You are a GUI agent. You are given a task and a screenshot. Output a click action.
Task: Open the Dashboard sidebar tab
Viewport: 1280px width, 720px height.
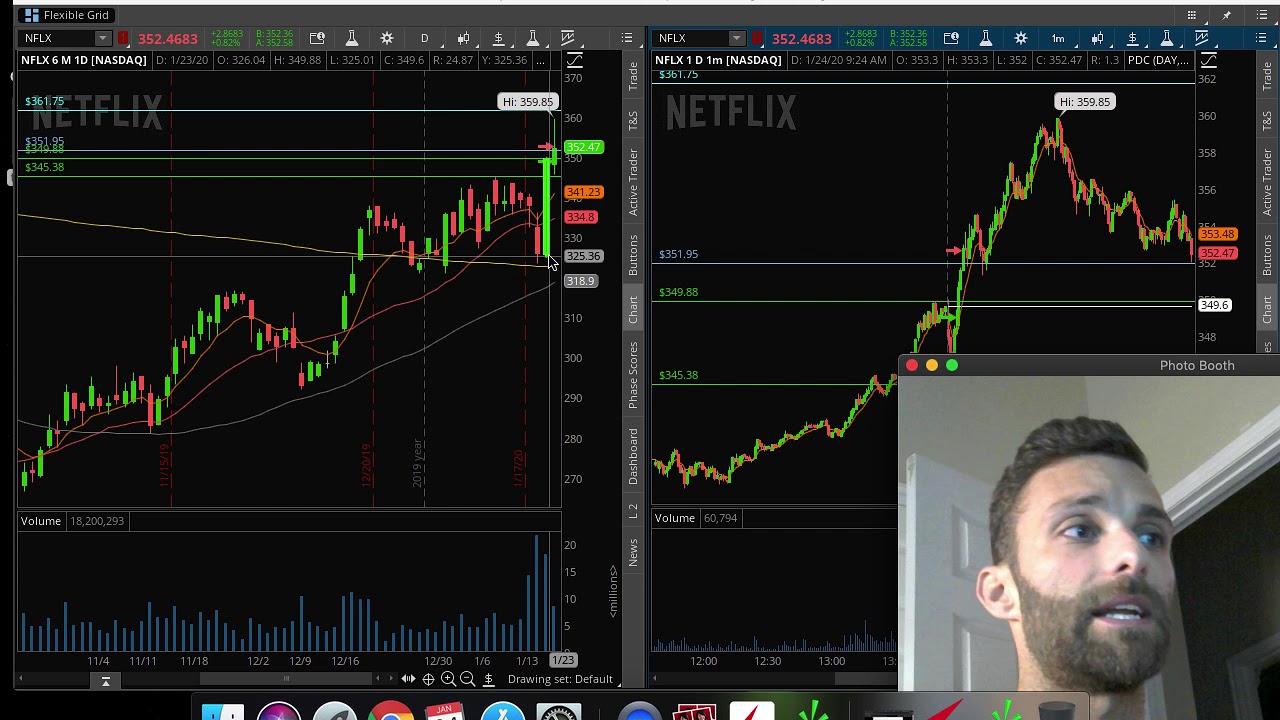633,456
